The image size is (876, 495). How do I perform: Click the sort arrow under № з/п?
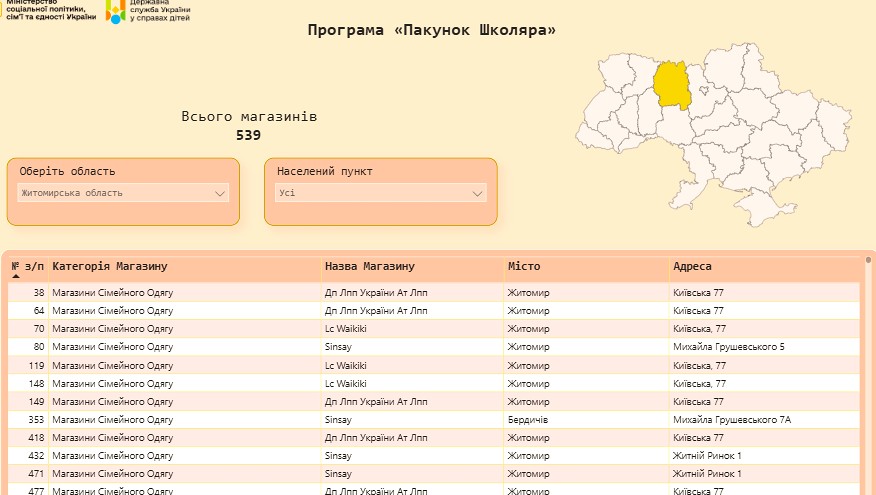pos(15,276)
